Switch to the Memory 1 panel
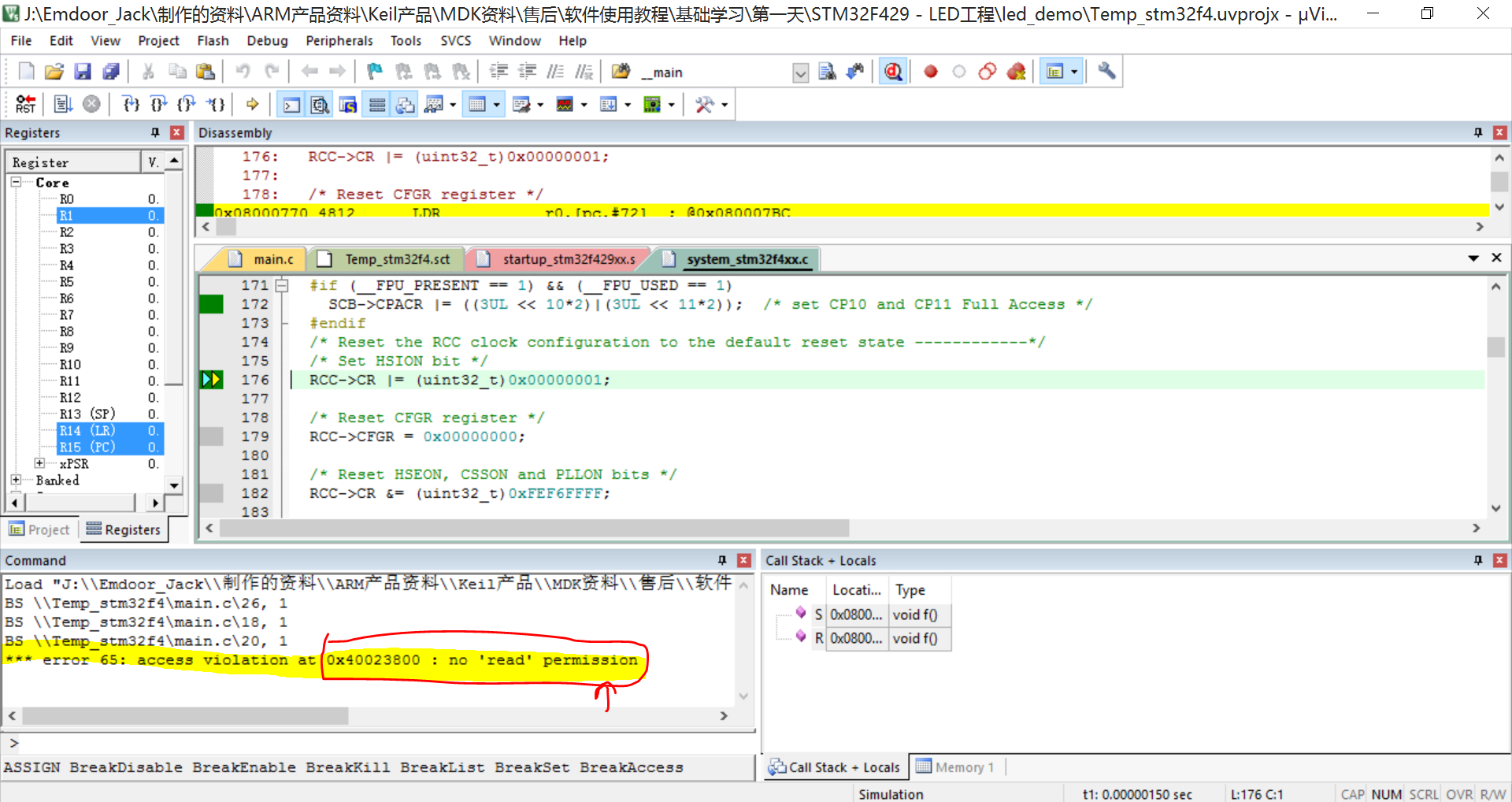This screenshot has height=802, width=1512. point(965,767)
